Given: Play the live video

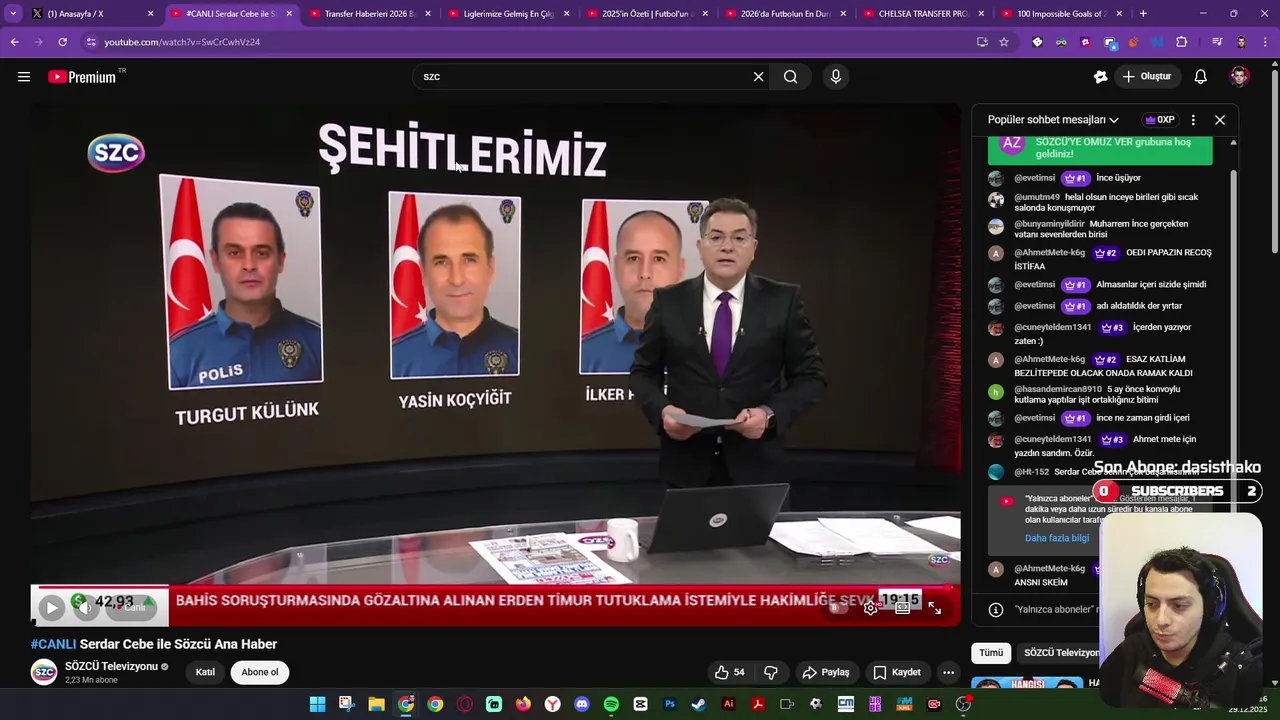Looking at the screenshot, I should [51, 607].
